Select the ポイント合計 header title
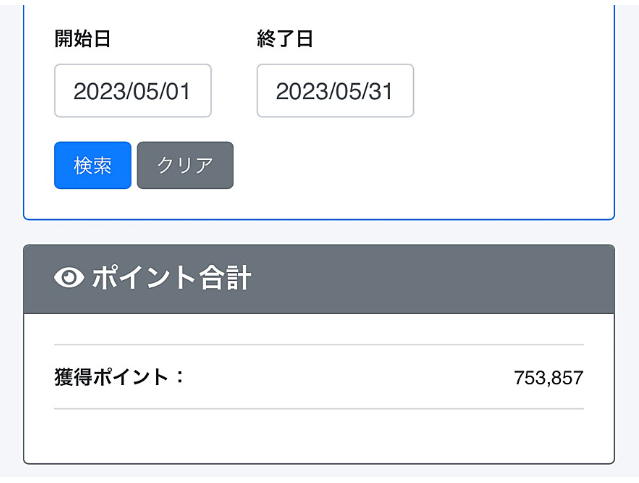Viewport: 639px width, 483px height. 172,278
